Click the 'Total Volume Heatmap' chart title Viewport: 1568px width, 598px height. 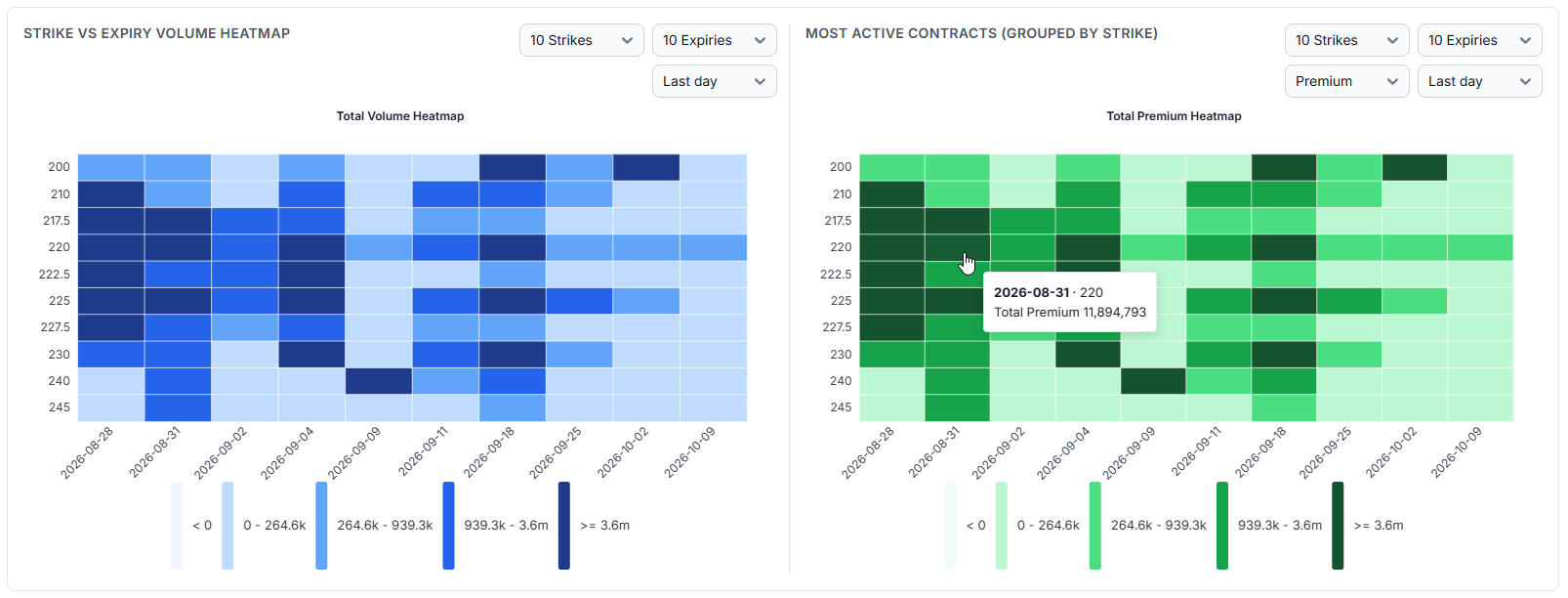(x=400, y=116)
